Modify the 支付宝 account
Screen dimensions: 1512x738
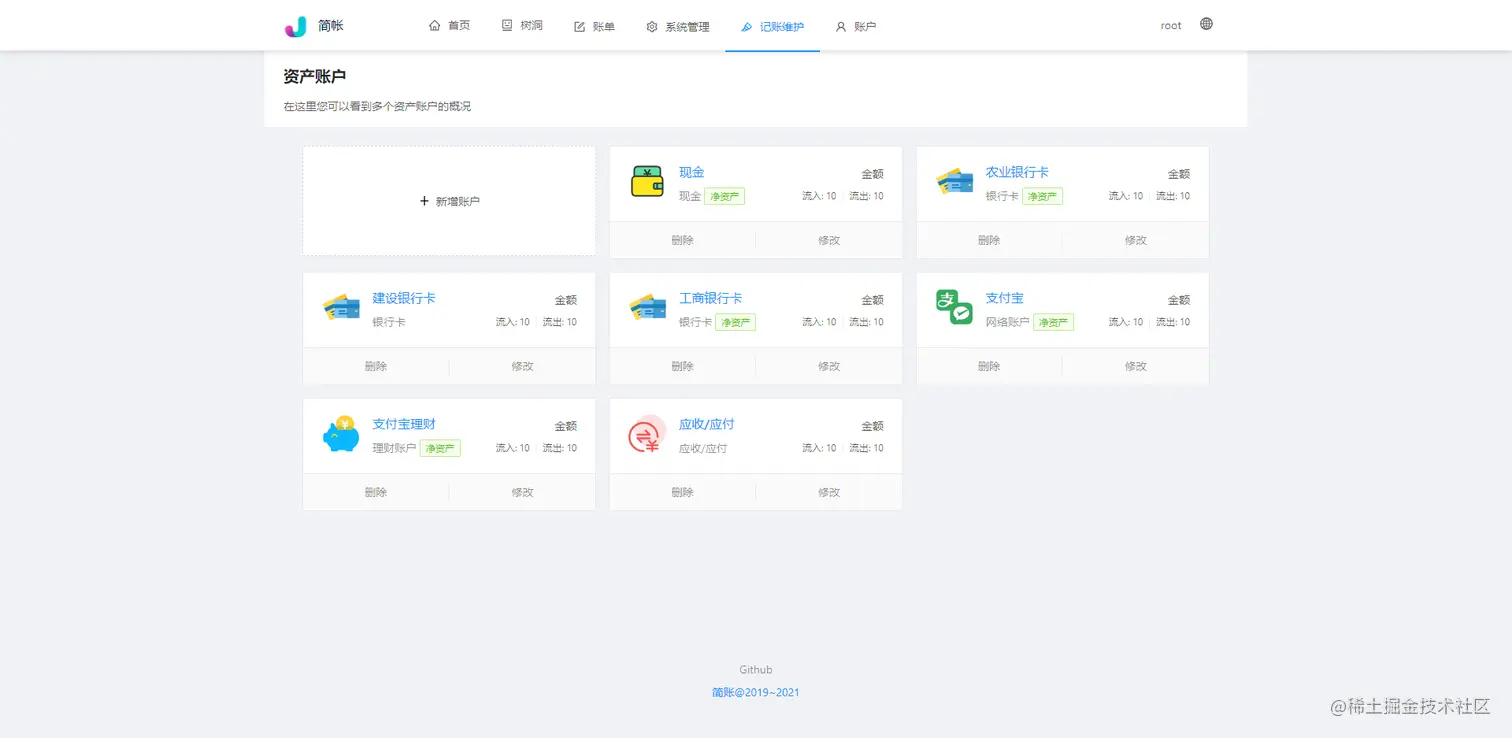point(1136,366)
